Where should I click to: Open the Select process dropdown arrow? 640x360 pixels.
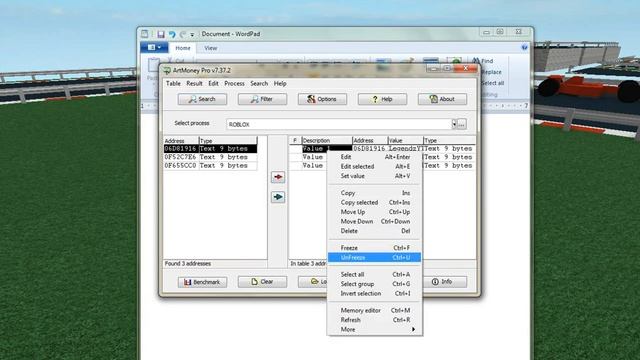454,124
